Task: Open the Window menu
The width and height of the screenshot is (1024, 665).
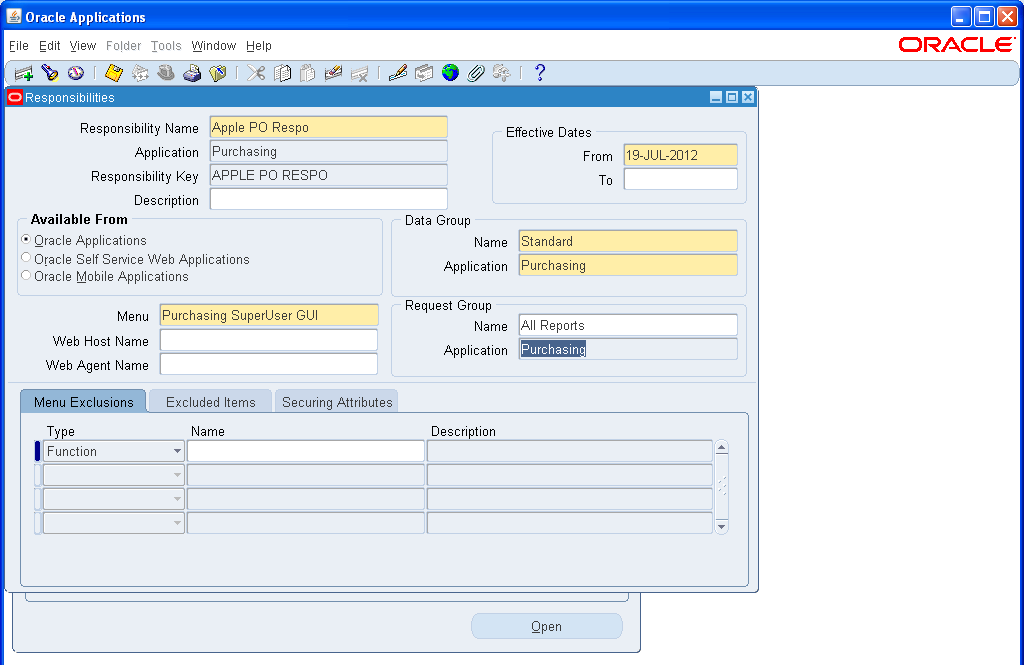Action: point(214,46)
